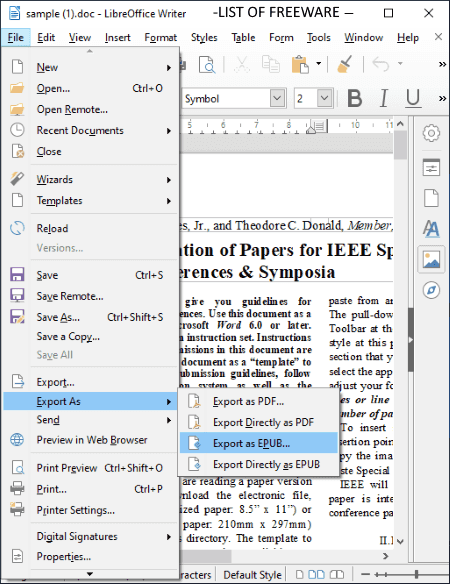Choose Export as PDF... option

click(x=259, y=402)
